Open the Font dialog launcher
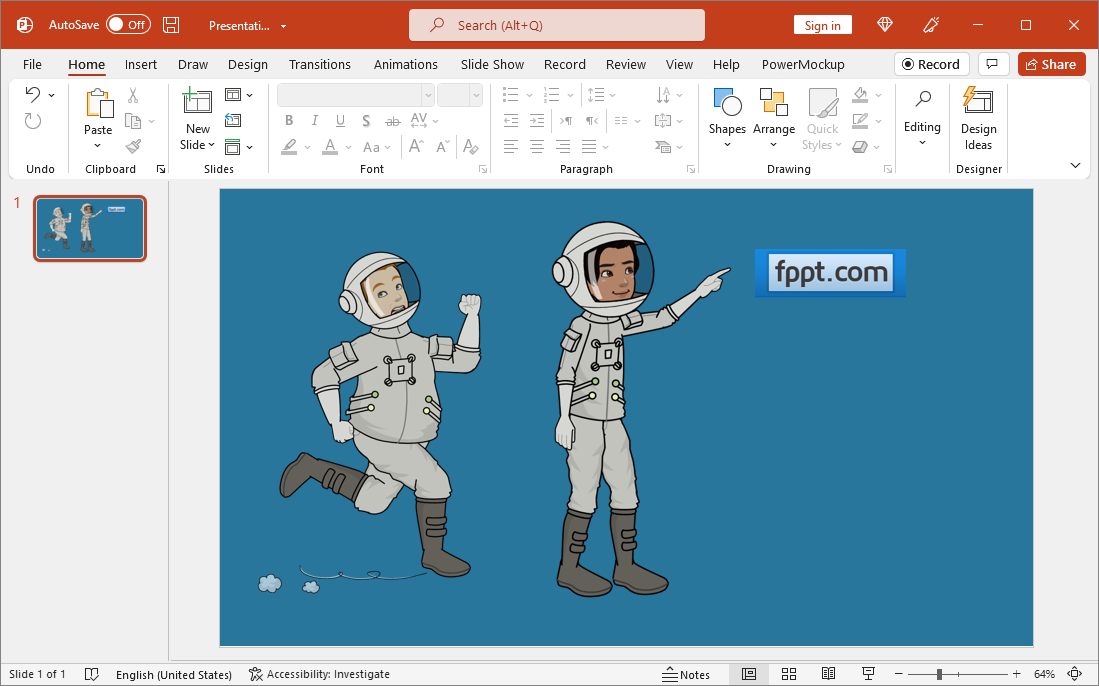 (x=483, y=170)
